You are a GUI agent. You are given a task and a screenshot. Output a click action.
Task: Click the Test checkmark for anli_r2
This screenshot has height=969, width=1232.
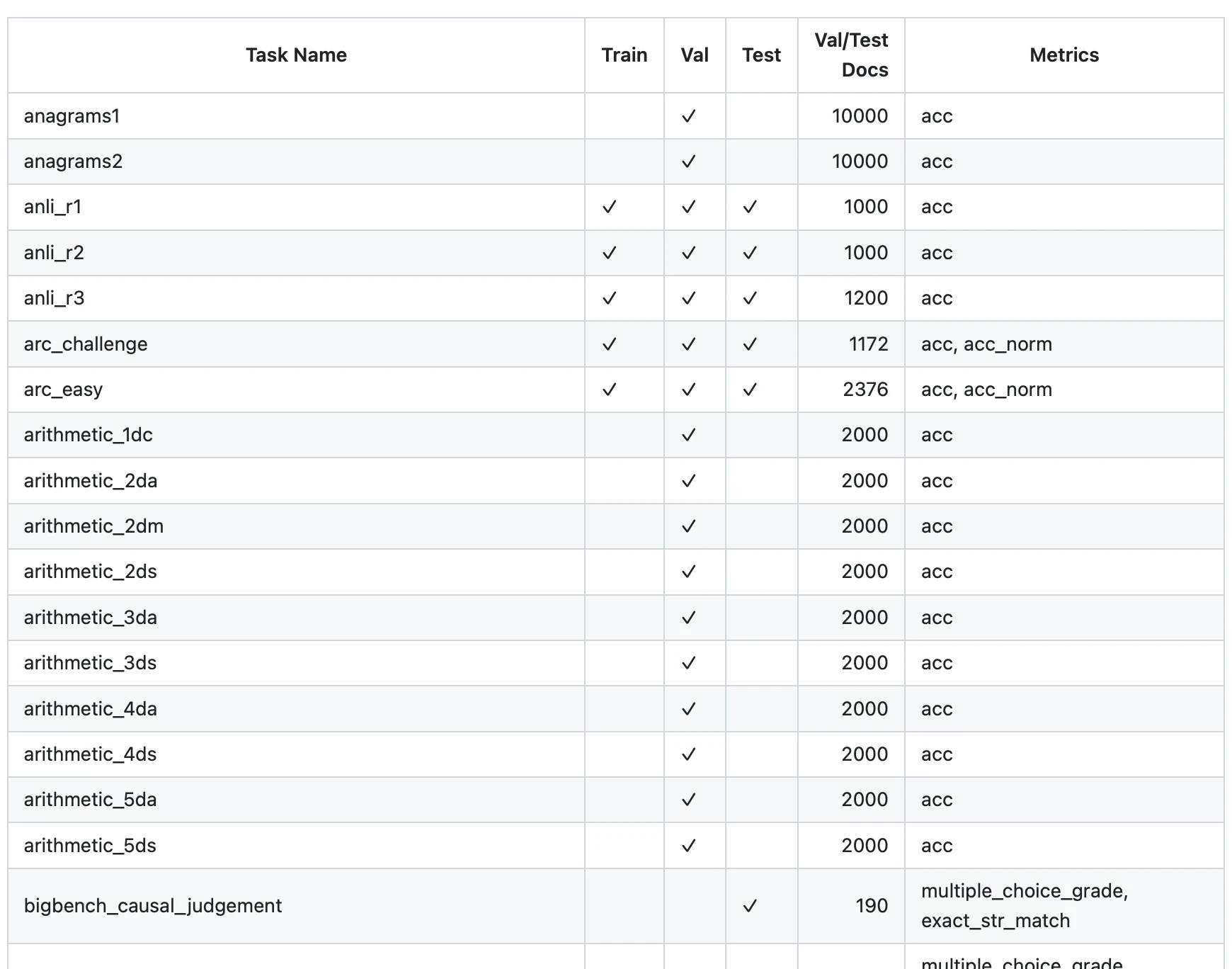[x=750, y=253]
